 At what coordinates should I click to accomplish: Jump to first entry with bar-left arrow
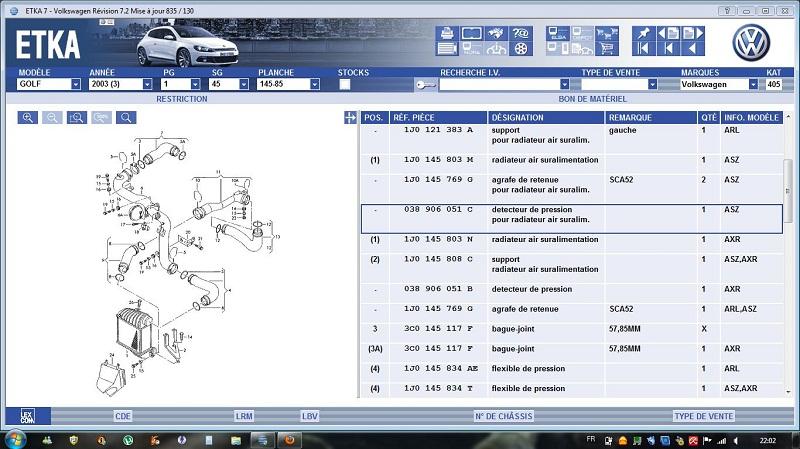click(643, 48)
